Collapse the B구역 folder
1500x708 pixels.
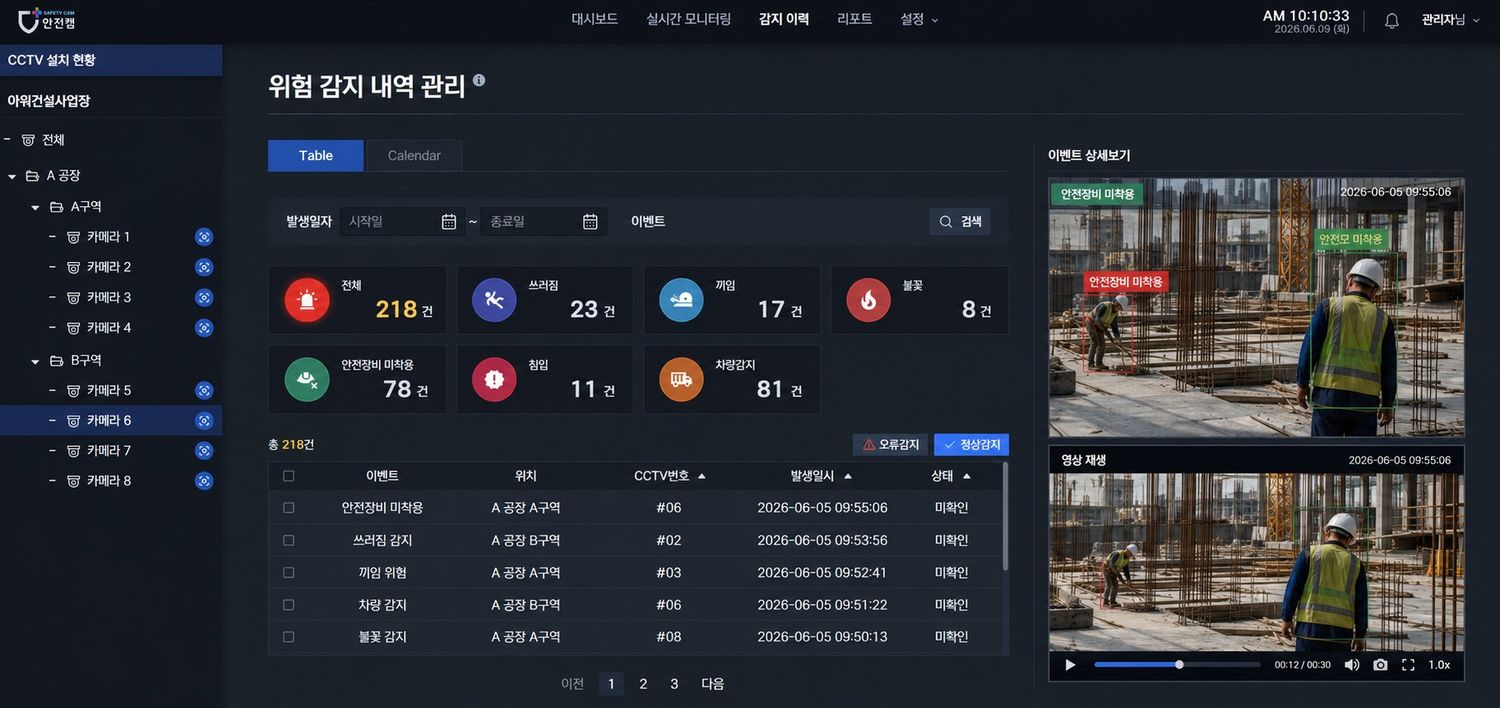point(35,360)
